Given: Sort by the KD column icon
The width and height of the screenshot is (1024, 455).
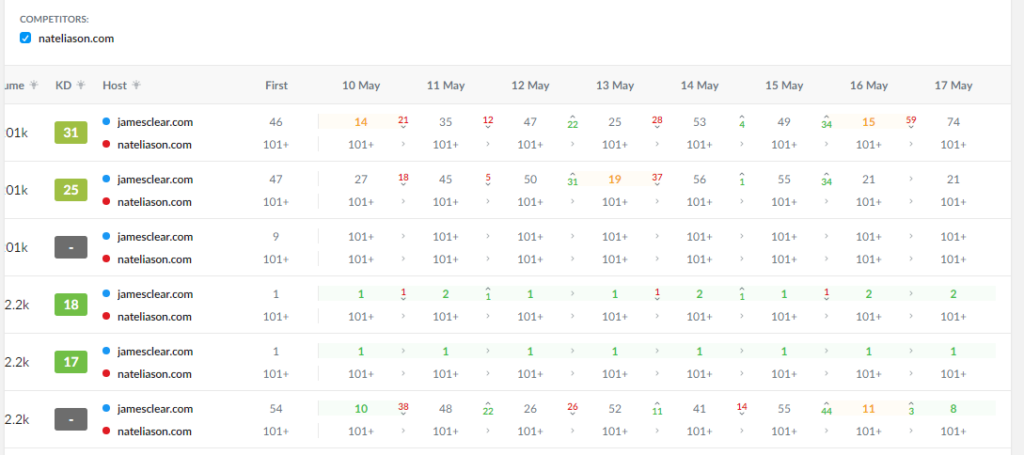Looking at the screenshot, I should (81, 85).
